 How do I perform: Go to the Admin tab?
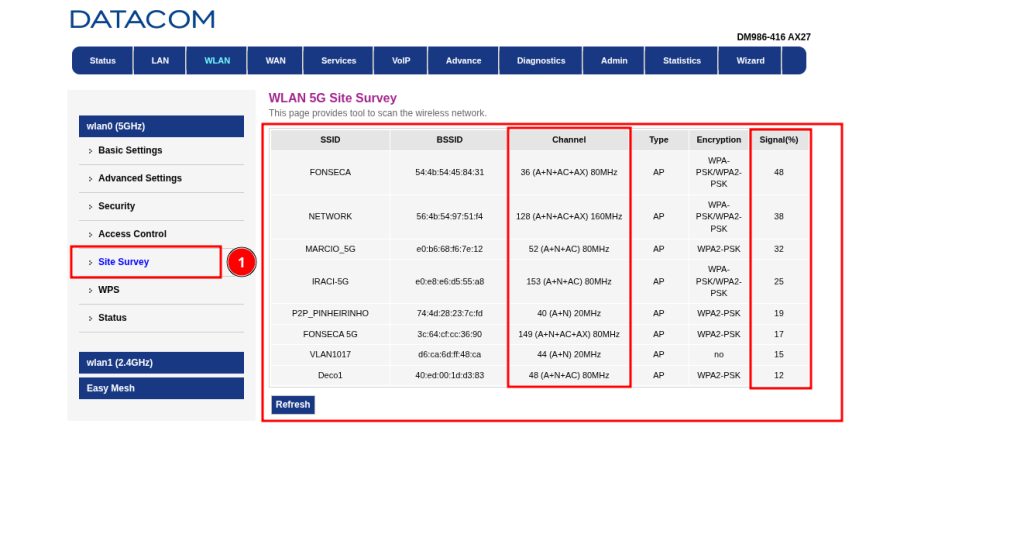614,61
